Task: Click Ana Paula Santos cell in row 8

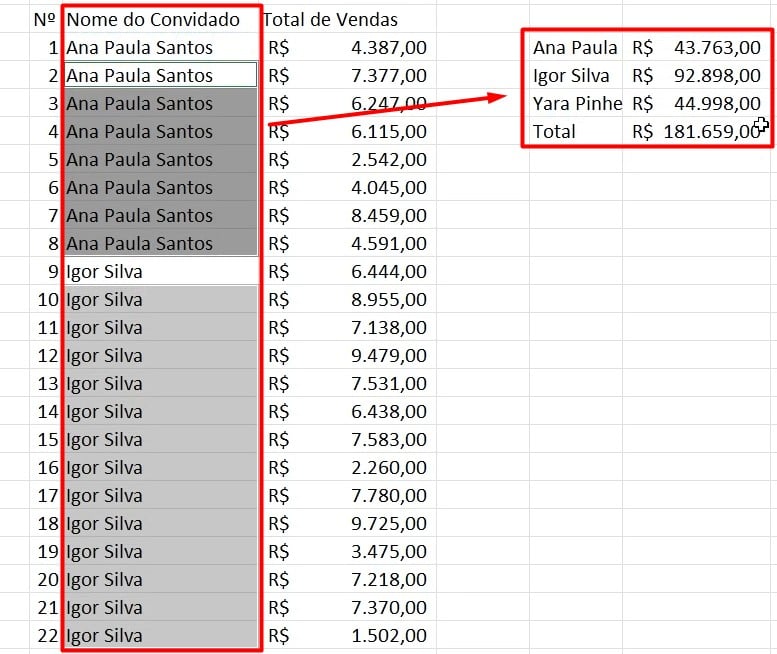Action: (160, 243)
